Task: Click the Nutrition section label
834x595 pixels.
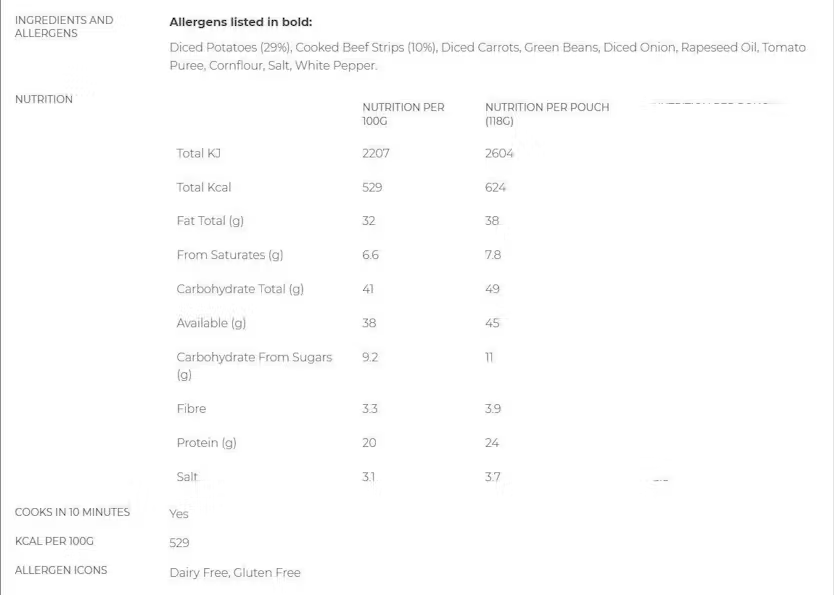Action: [44, 99]
